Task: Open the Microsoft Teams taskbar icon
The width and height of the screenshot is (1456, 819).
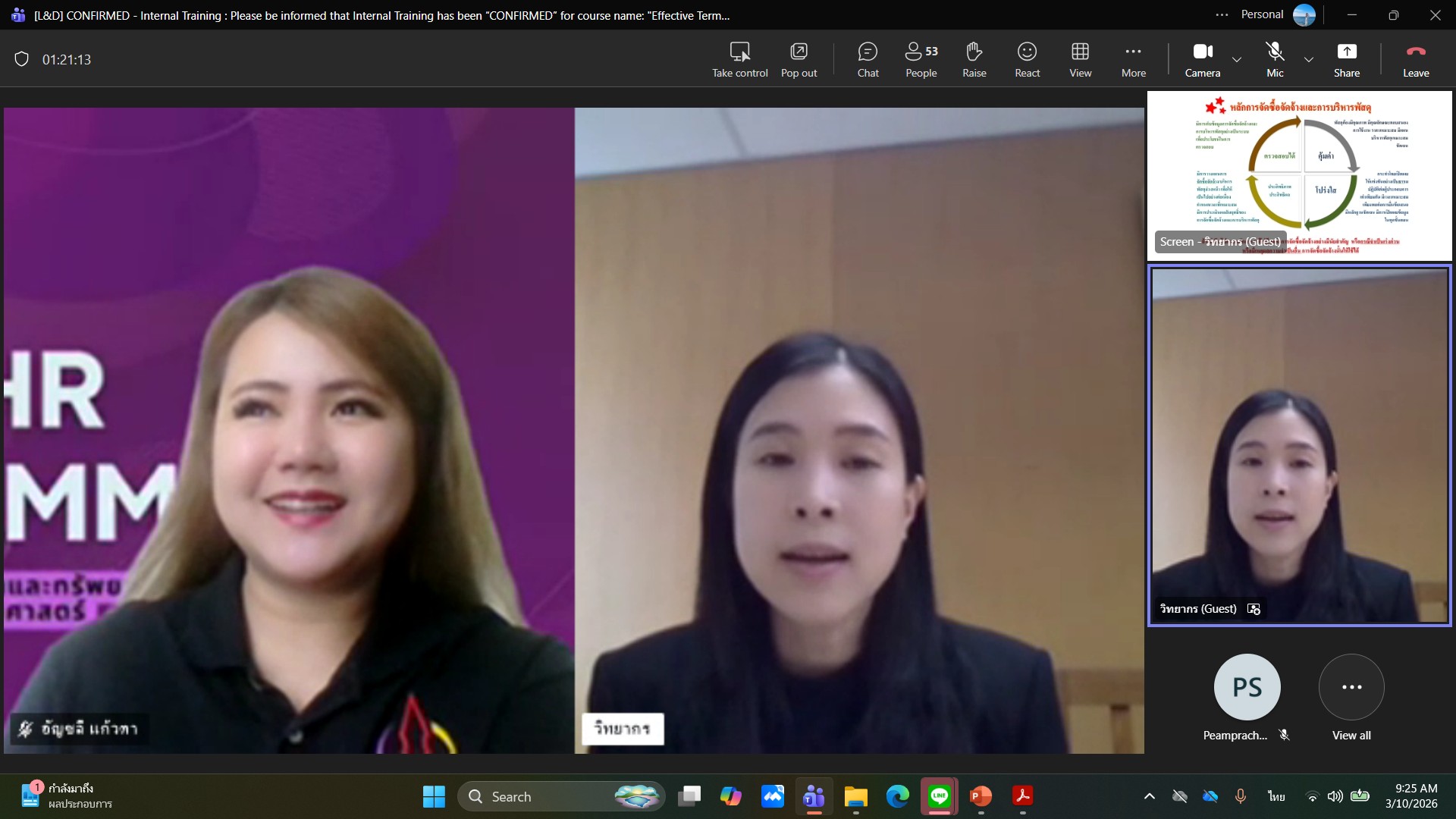Action: point(814,796)
